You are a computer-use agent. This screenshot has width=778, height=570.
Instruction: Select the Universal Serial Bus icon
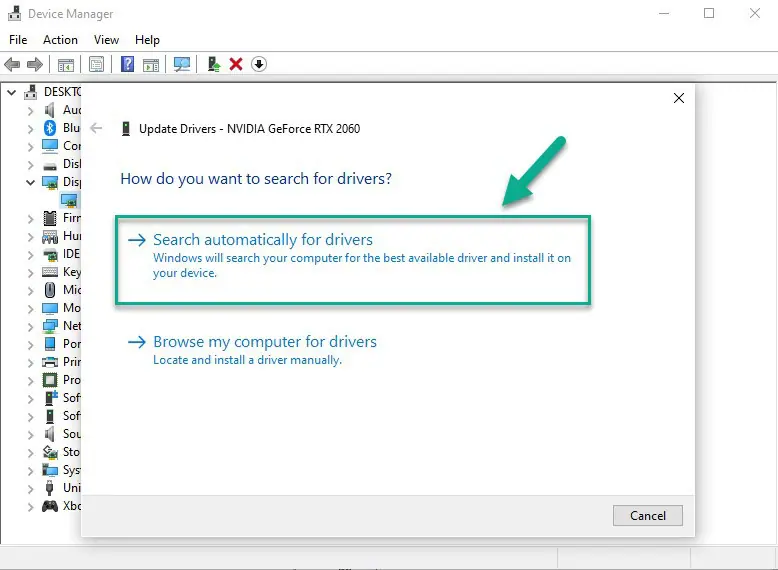pos(50,488)
